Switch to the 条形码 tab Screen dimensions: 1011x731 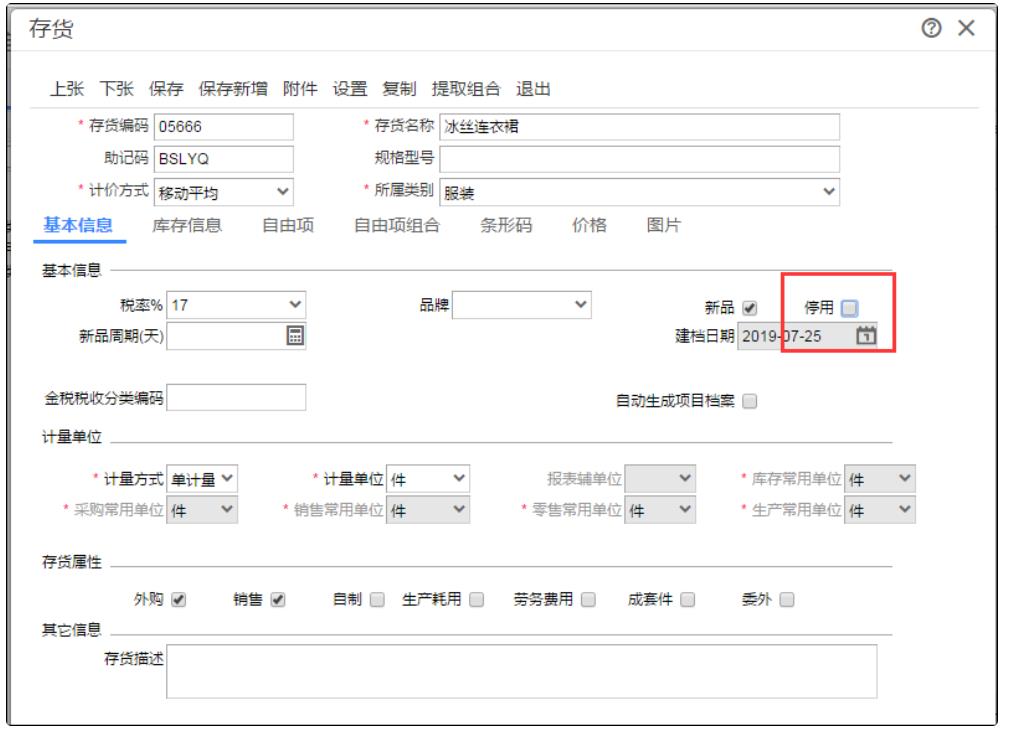(x=505, y=226)
